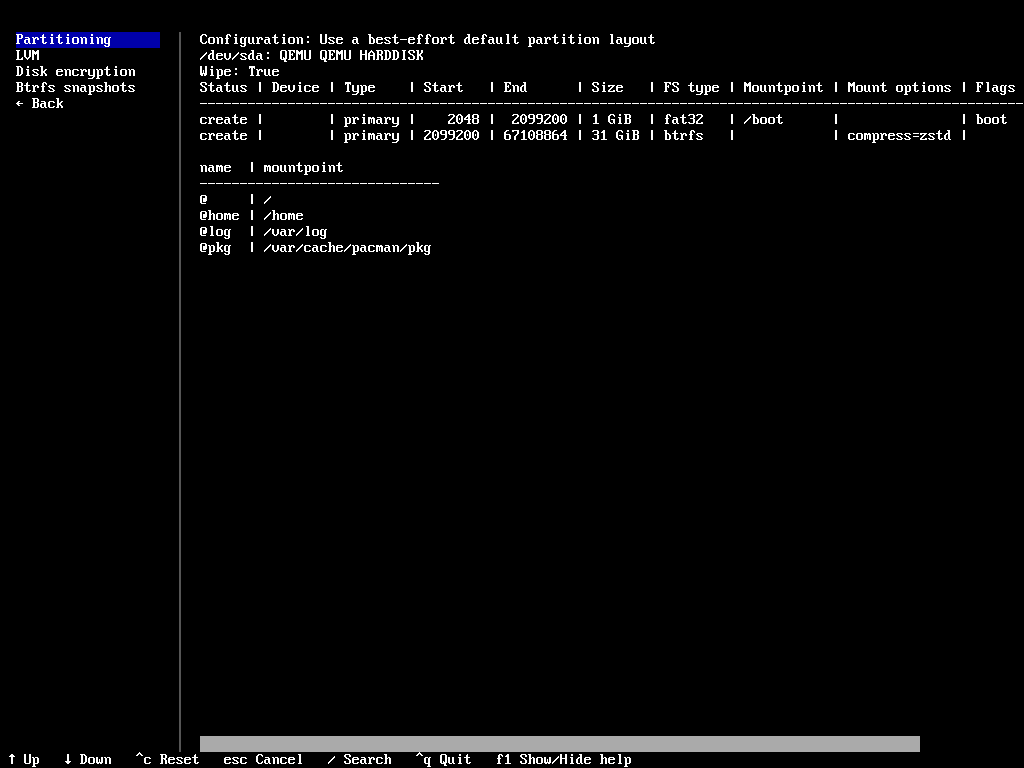1024x768 pixels.
Task: Open the LVM section
Action: coord(27,55)
